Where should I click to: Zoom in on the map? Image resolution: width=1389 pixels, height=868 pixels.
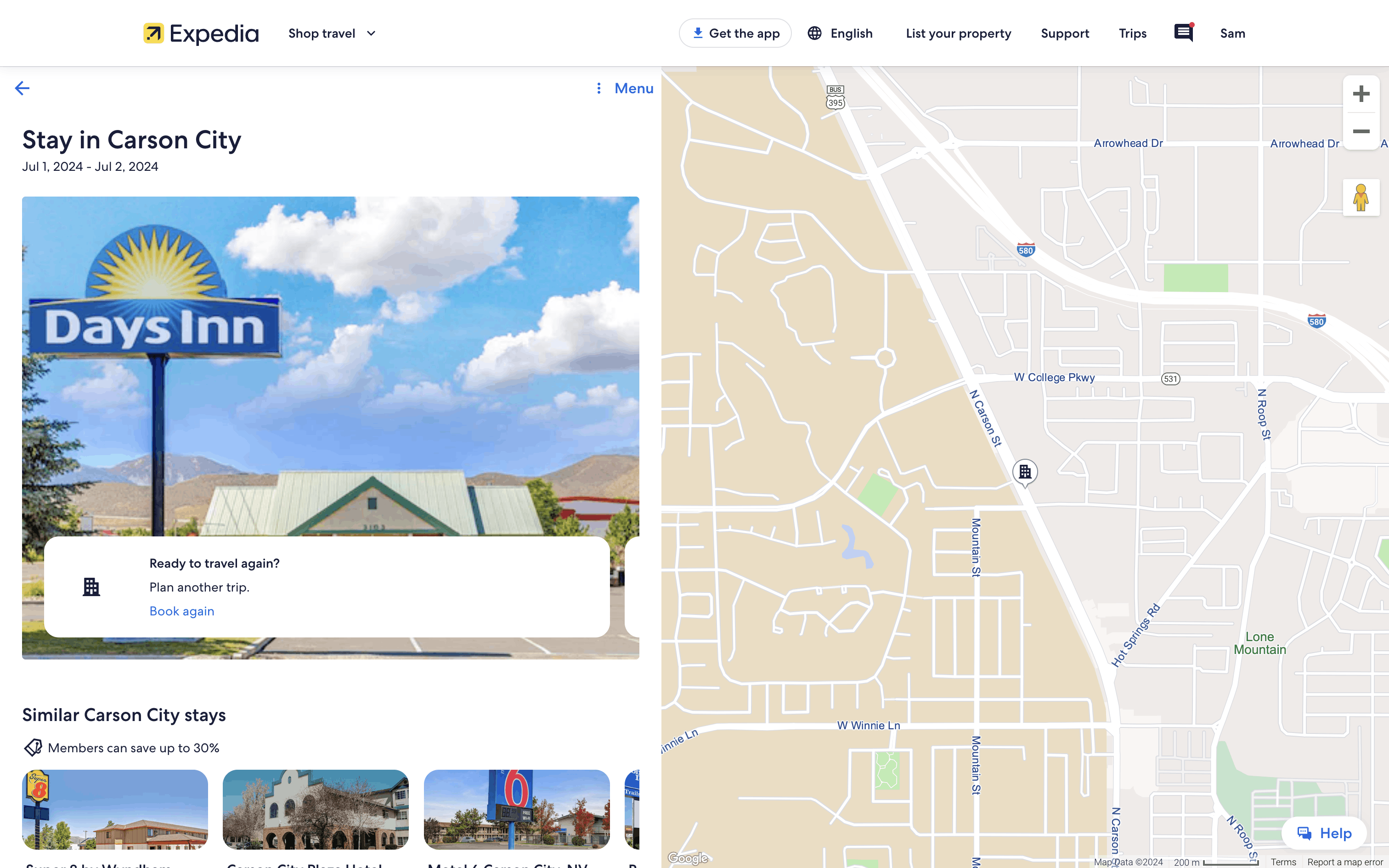click(x=1361, y=94)
